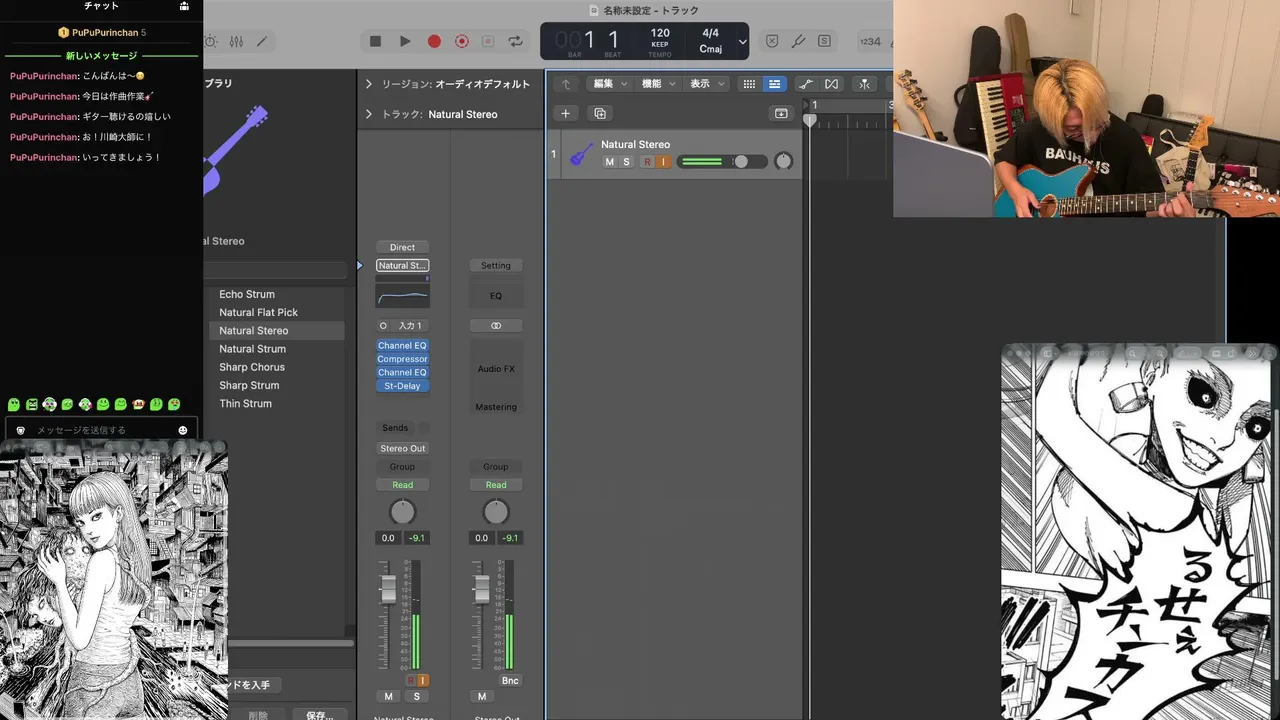Mute the Natural Stereo track header

click(610, 162)
